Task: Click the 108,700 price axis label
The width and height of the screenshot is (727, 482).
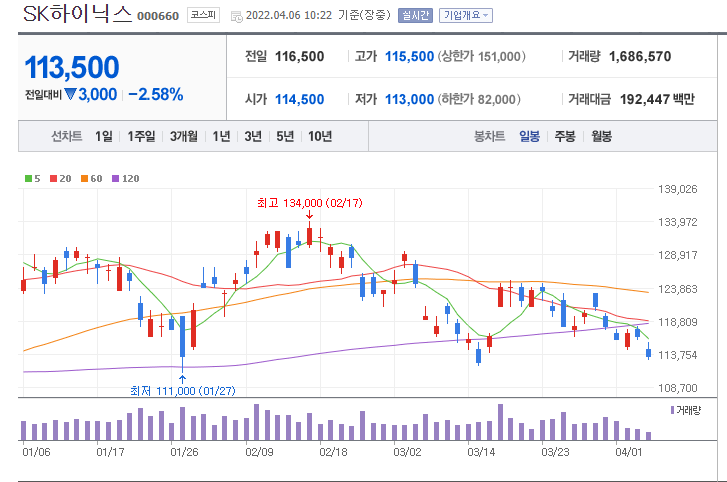Action: pos(677,388)
